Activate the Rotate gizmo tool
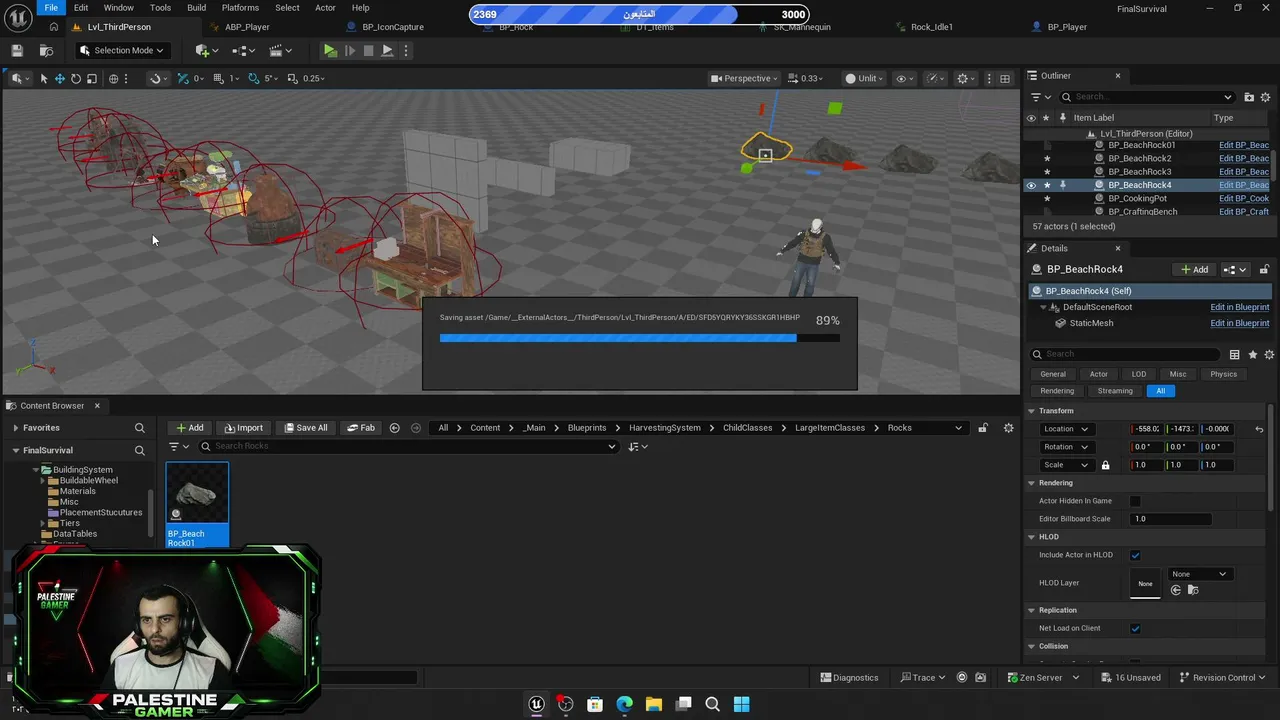The width and height of the screenshot is (1280, 720). (75, 78)
